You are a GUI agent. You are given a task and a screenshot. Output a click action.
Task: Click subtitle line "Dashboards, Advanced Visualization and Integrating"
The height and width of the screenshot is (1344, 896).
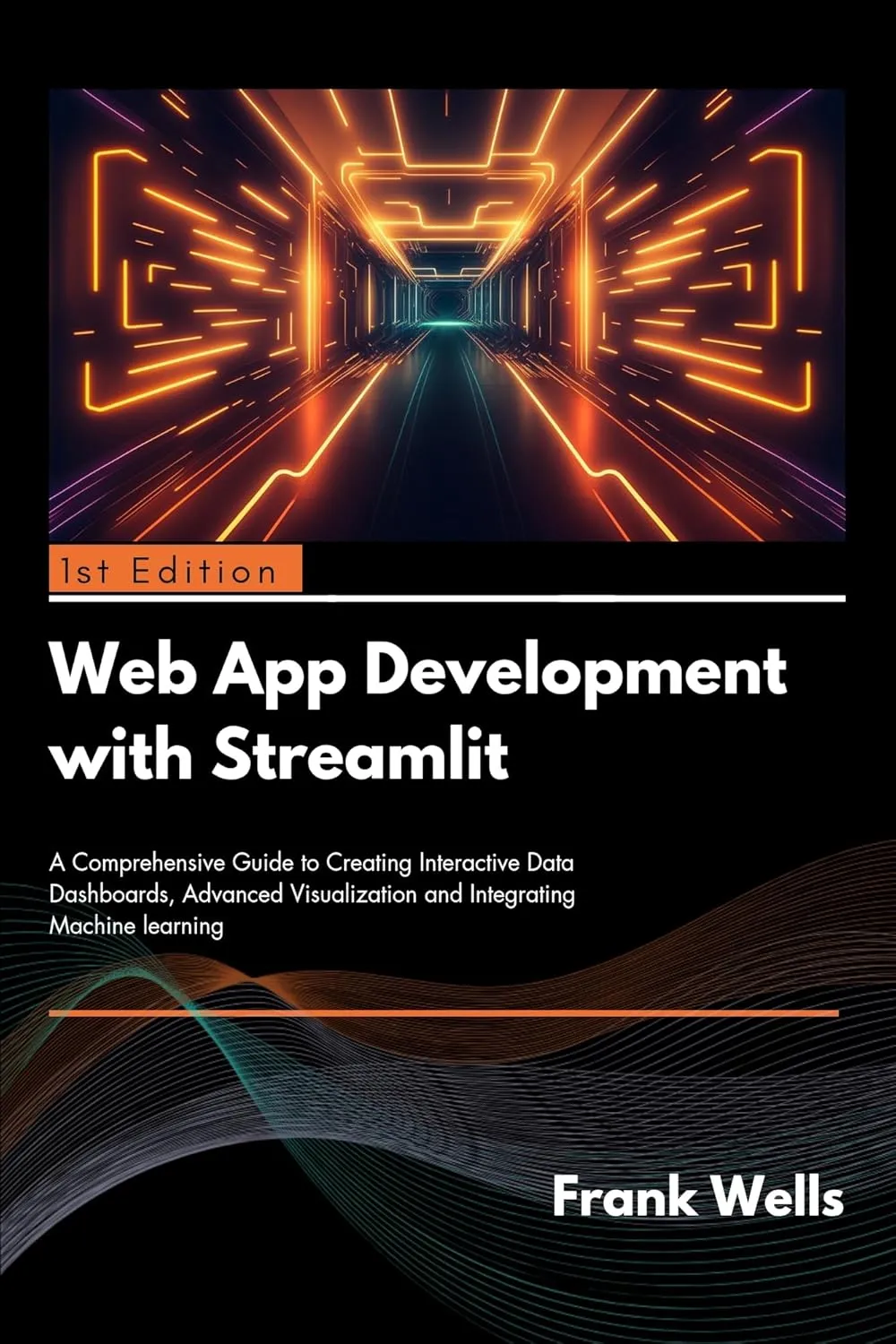[x=312, y=894]
